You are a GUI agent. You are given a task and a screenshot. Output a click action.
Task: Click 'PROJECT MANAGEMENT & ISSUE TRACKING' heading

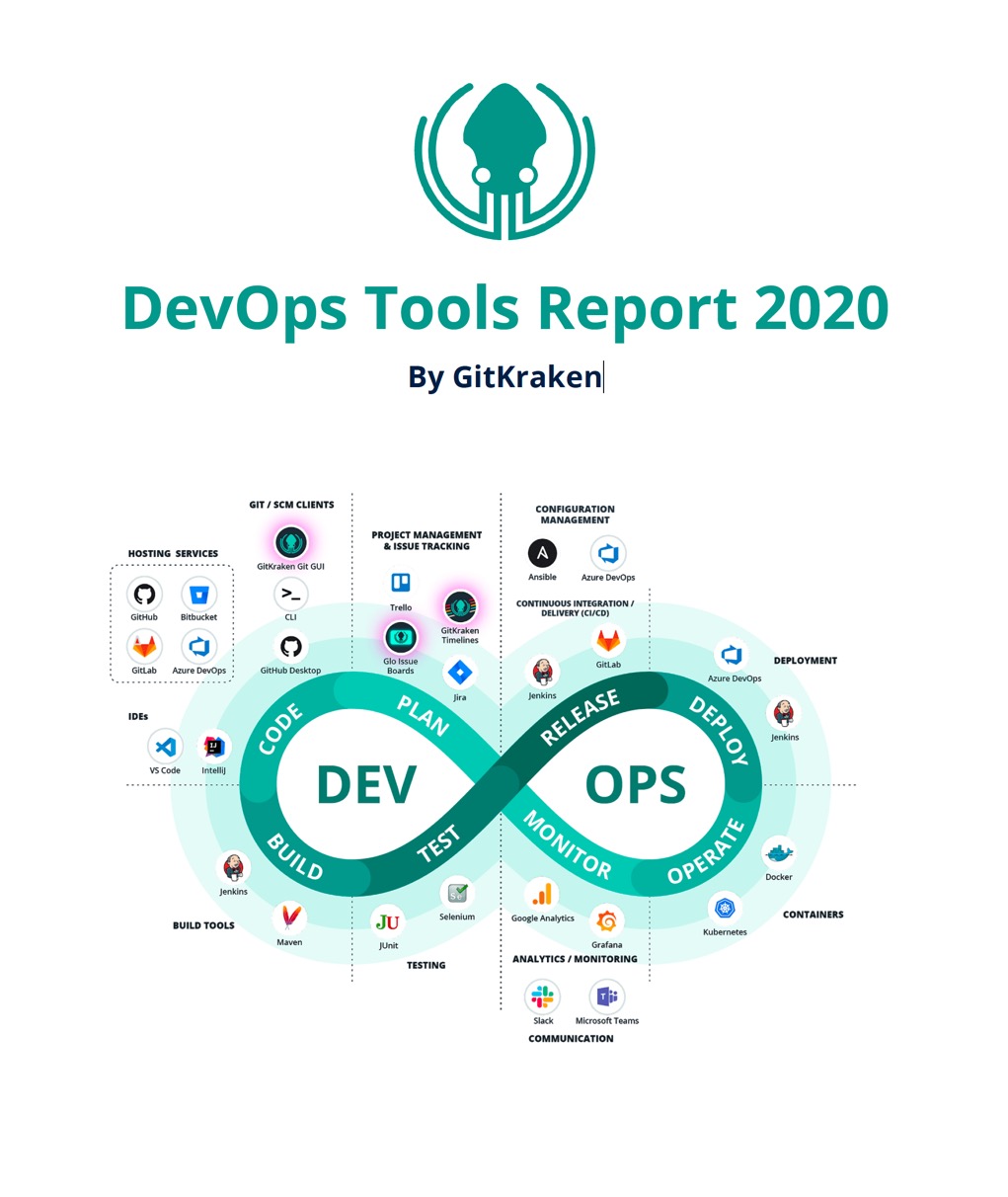point(426,540)
